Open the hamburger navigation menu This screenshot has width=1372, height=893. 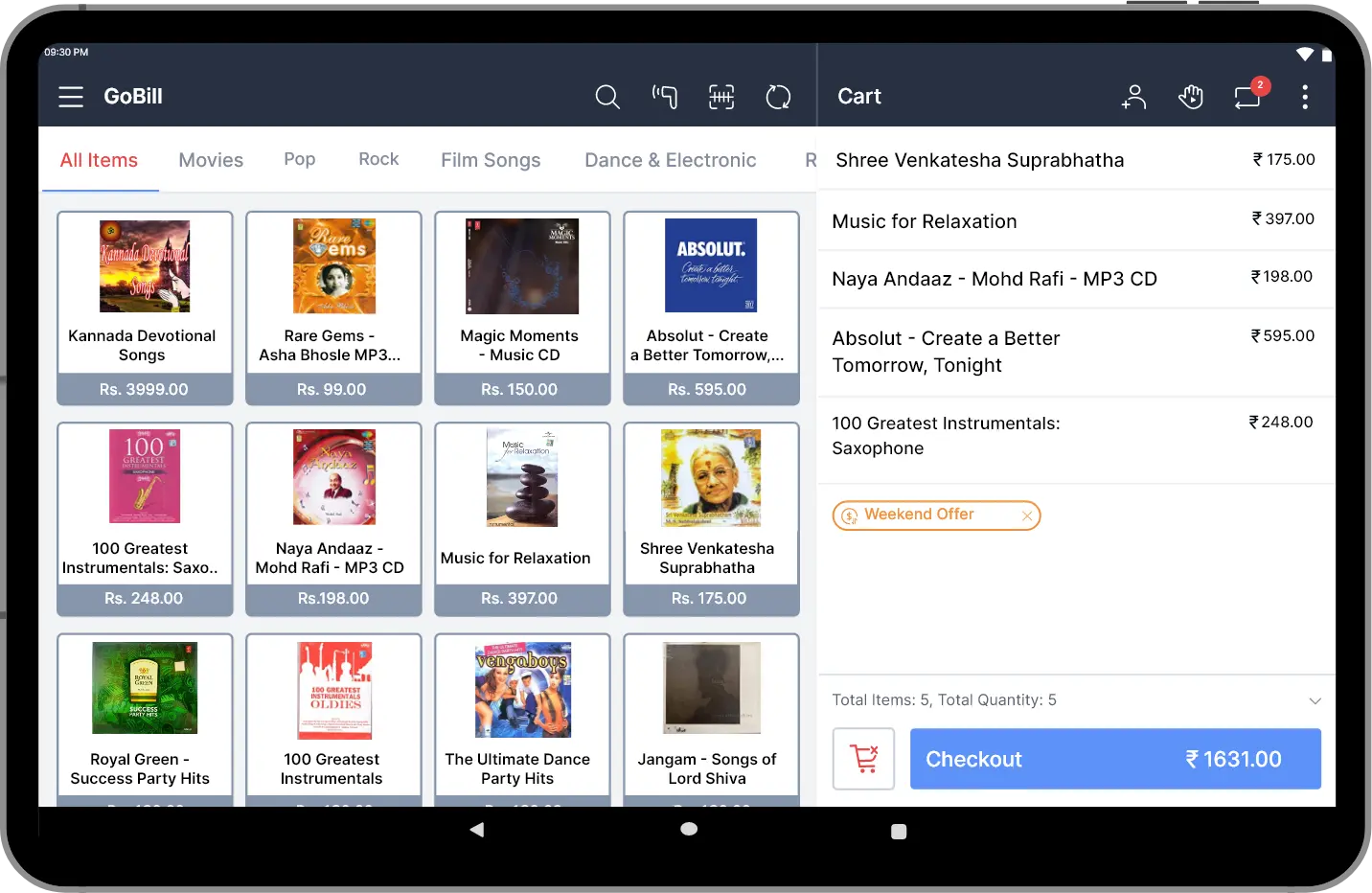(71, 97)
